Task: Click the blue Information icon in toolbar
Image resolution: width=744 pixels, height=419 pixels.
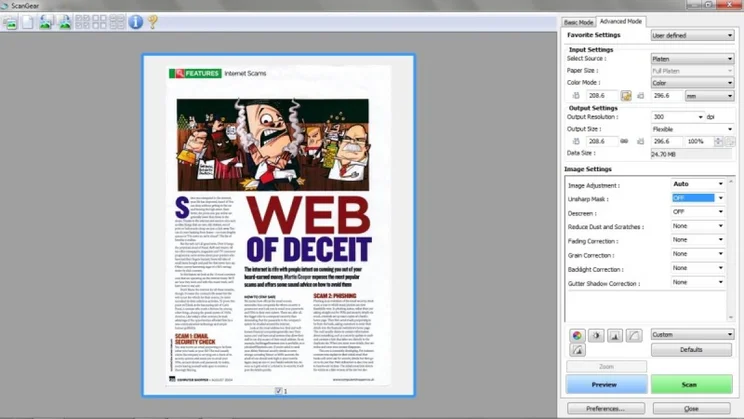Action: [x=136, y=21]
